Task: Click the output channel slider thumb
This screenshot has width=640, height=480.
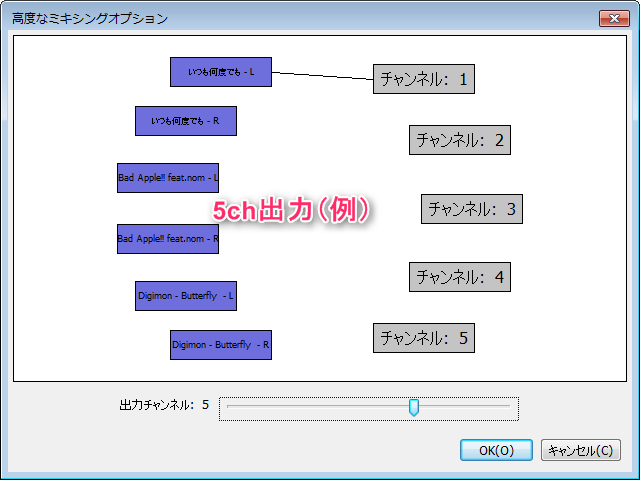Action: tap(414, 407)
